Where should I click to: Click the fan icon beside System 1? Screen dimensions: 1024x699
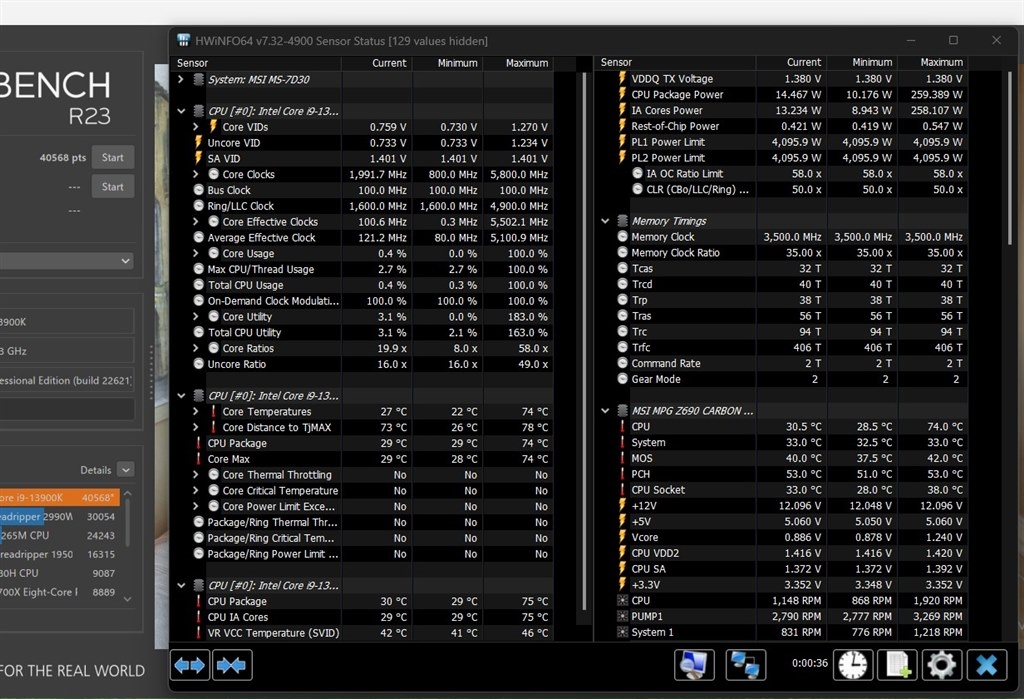click(622, 632)
